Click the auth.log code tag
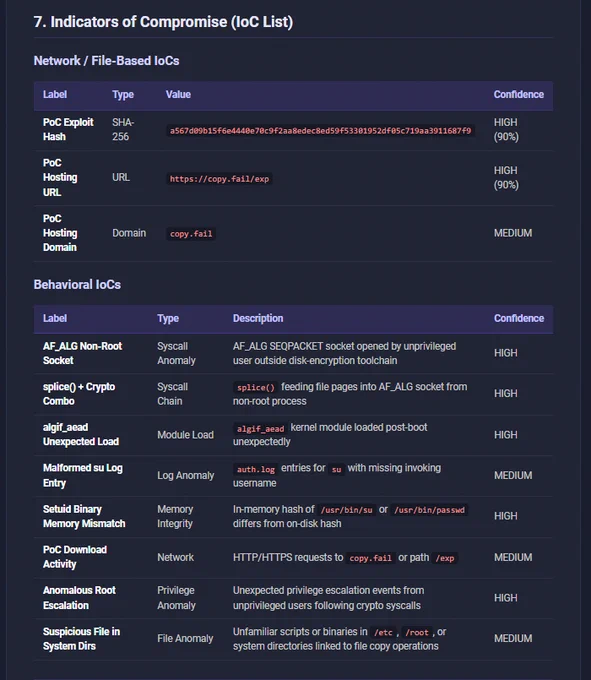Image resolution: width=591 pixels, height=680 pixels. tap(256, 469)
